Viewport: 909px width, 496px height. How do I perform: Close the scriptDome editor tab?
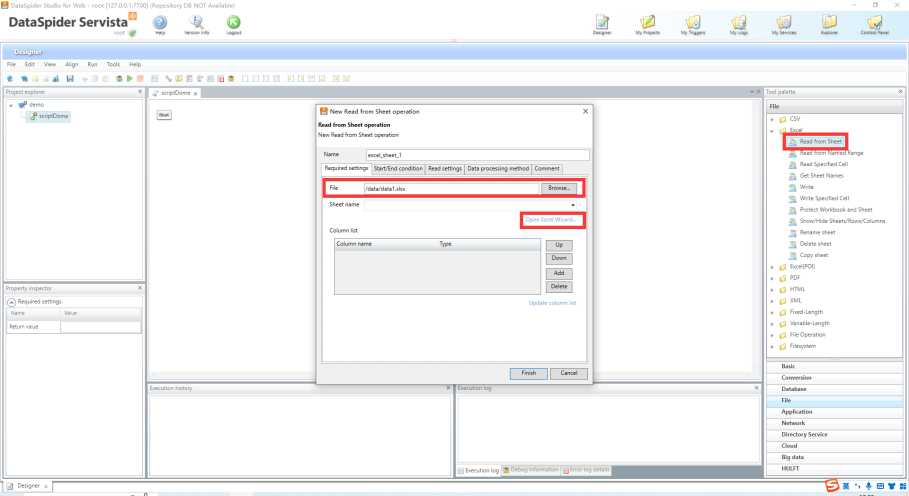click(x=196, y=93)
